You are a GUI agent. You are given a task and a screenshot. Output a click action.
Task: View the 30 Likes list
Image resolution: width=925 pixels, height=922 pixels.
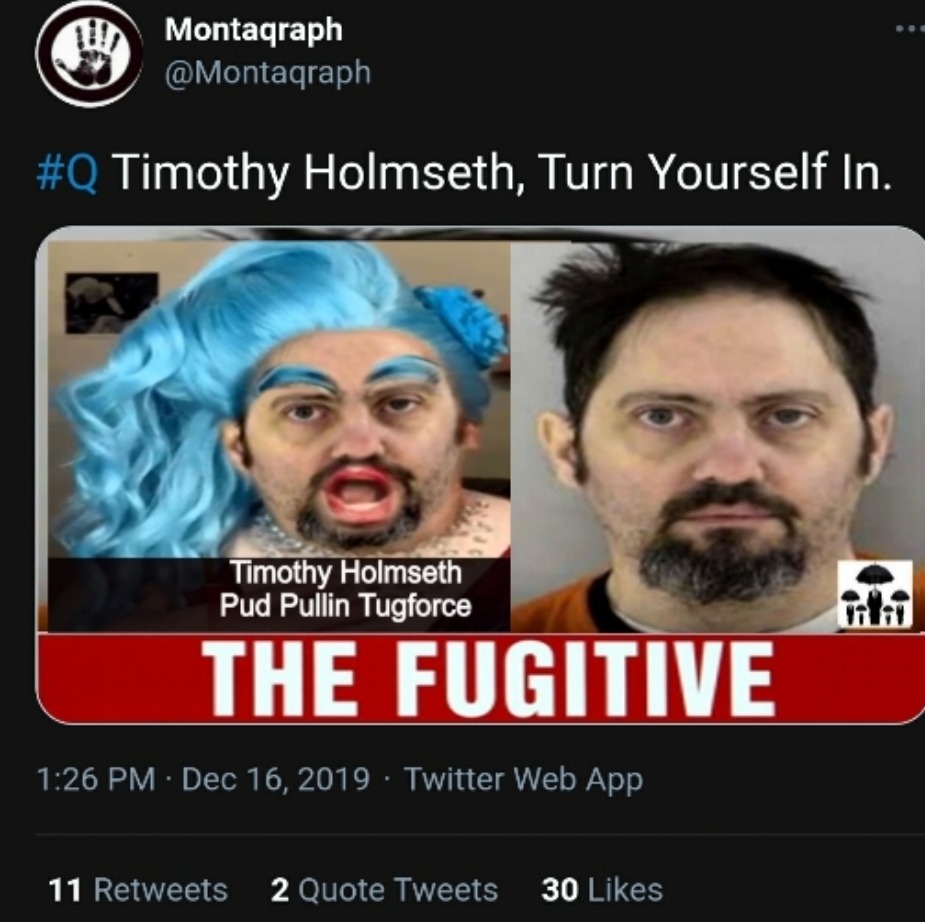click(x=602, y=890)
